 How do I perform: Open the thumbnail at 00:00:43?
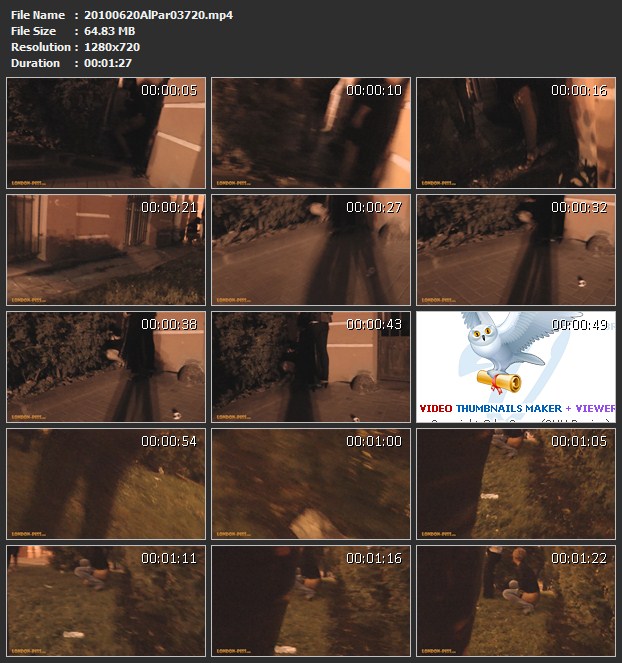click(x=311, y=367)
